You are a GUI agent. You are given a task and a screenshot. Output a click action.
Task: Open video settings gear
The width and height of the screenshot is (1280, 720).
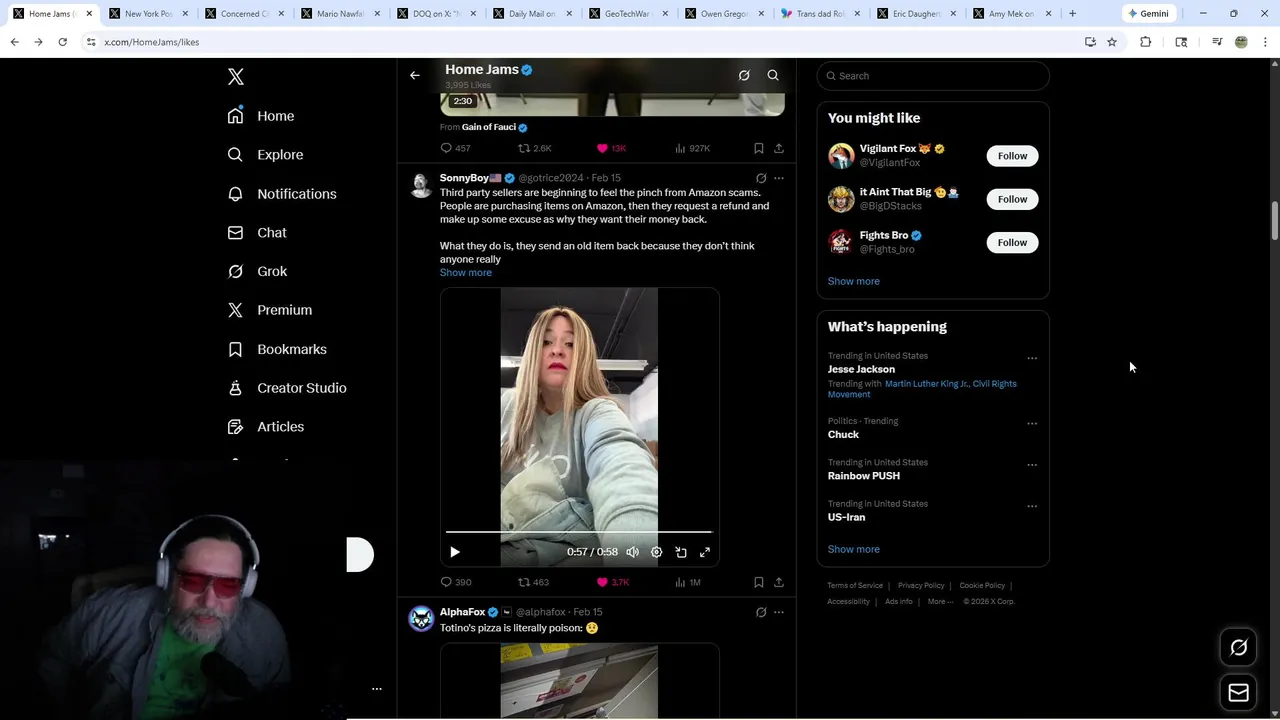[657, 552]
